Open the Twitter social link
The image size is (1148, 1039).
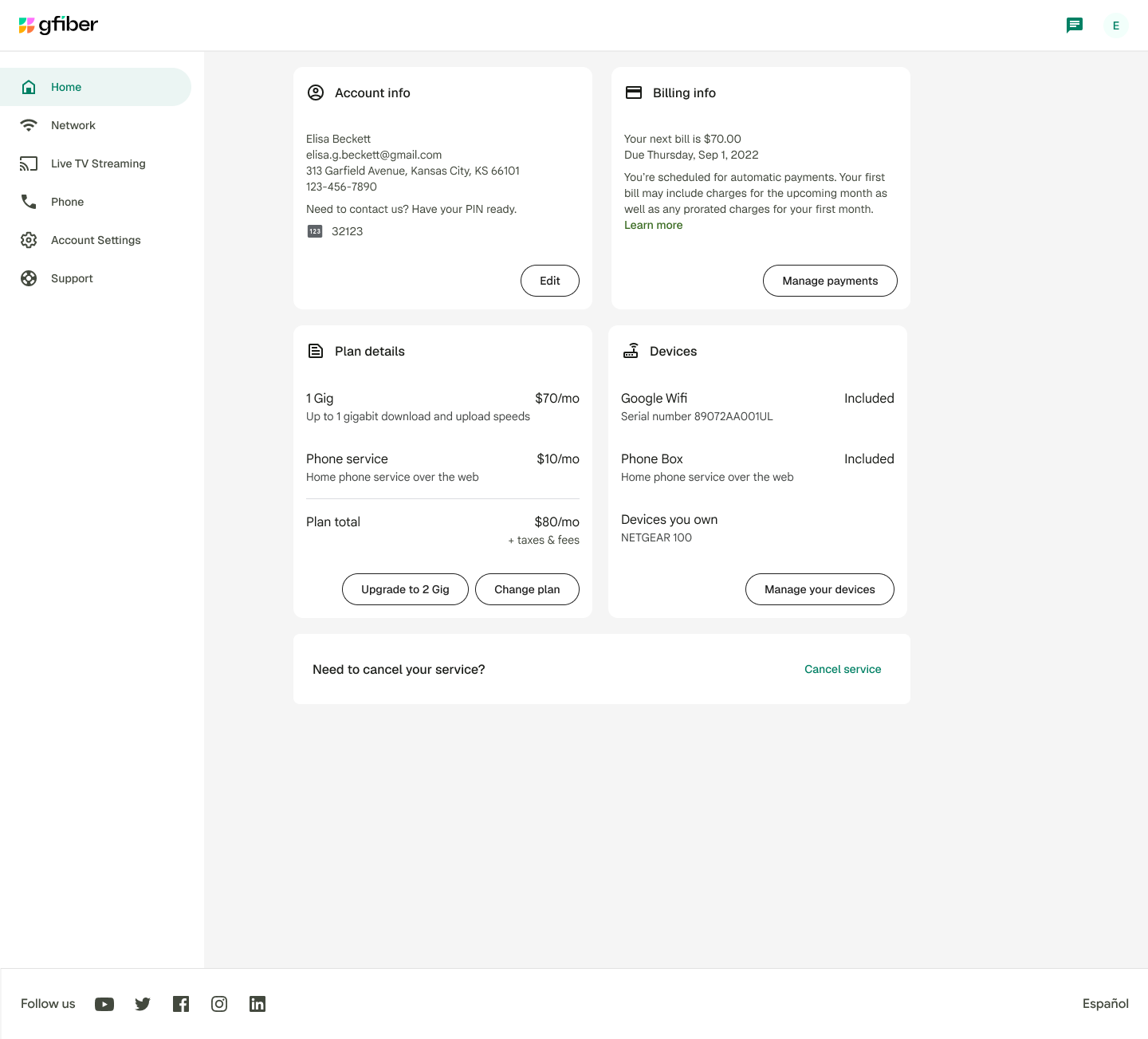click(143, 1004)
